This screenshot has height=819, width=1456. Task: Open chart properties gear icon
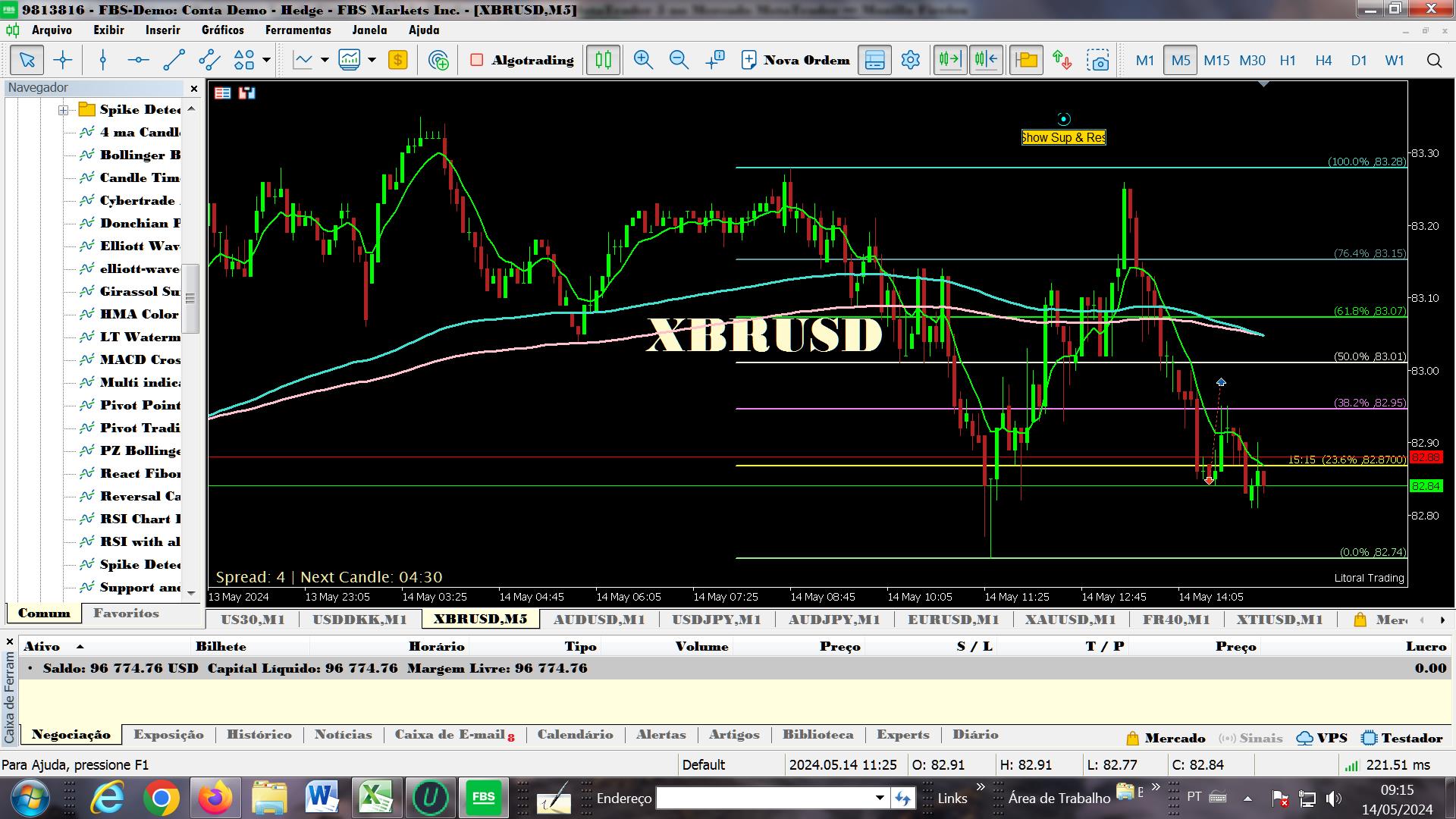point(910,60)
